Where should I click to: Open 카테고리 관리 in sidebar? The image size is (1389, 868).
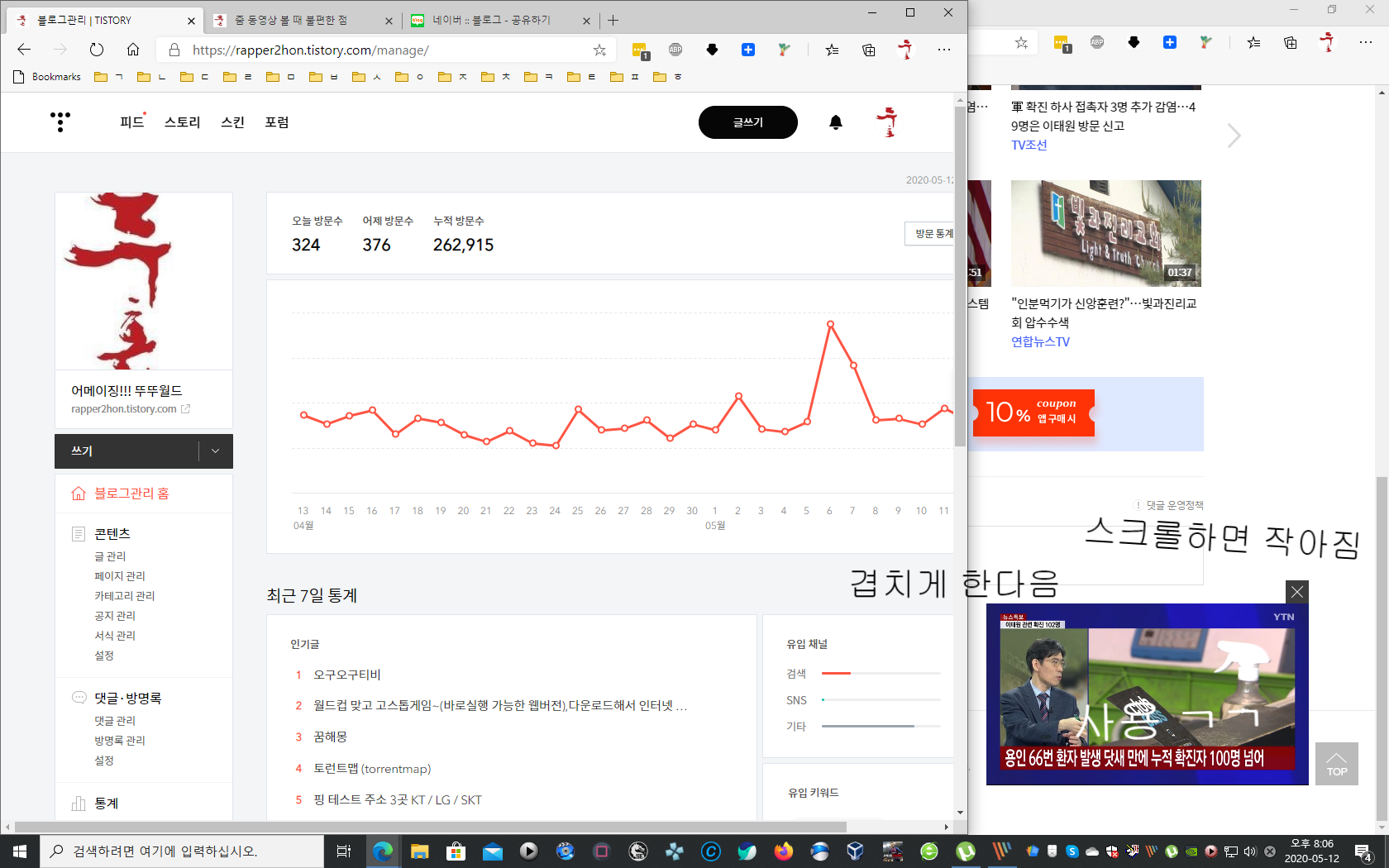pos(125,596)
